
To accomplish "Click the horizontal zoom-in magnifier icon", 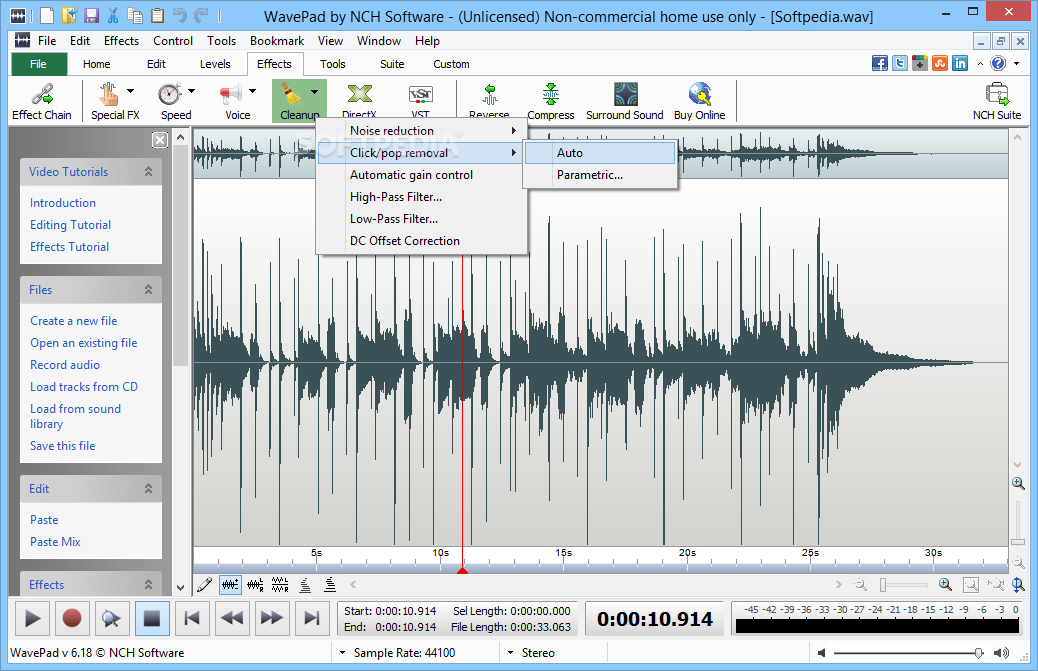I will pos(945,584).
